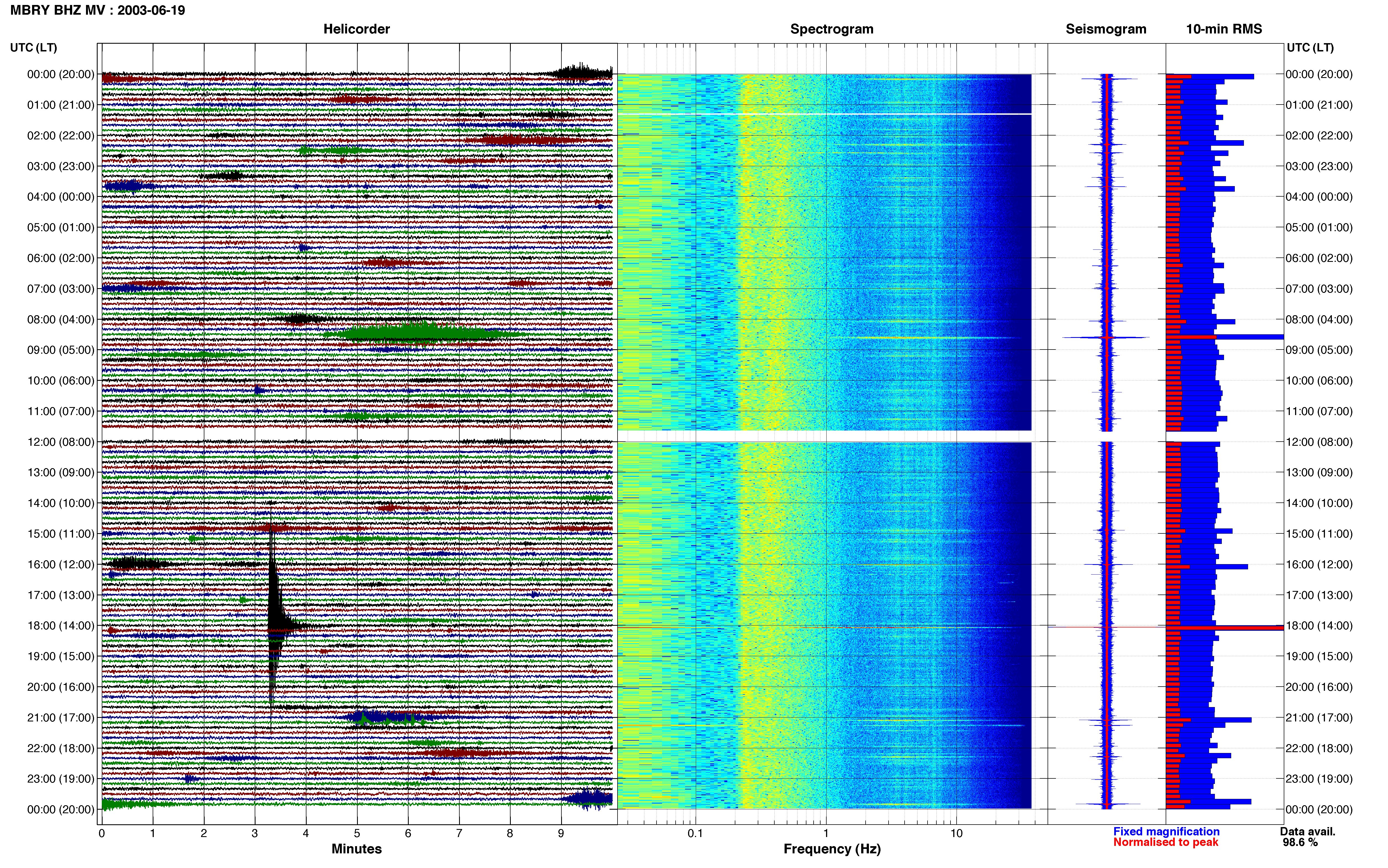Click the Spectrogram panel heading
Image resolution: width=1388 pixels, height=868 pixels.
click(832, 29)
